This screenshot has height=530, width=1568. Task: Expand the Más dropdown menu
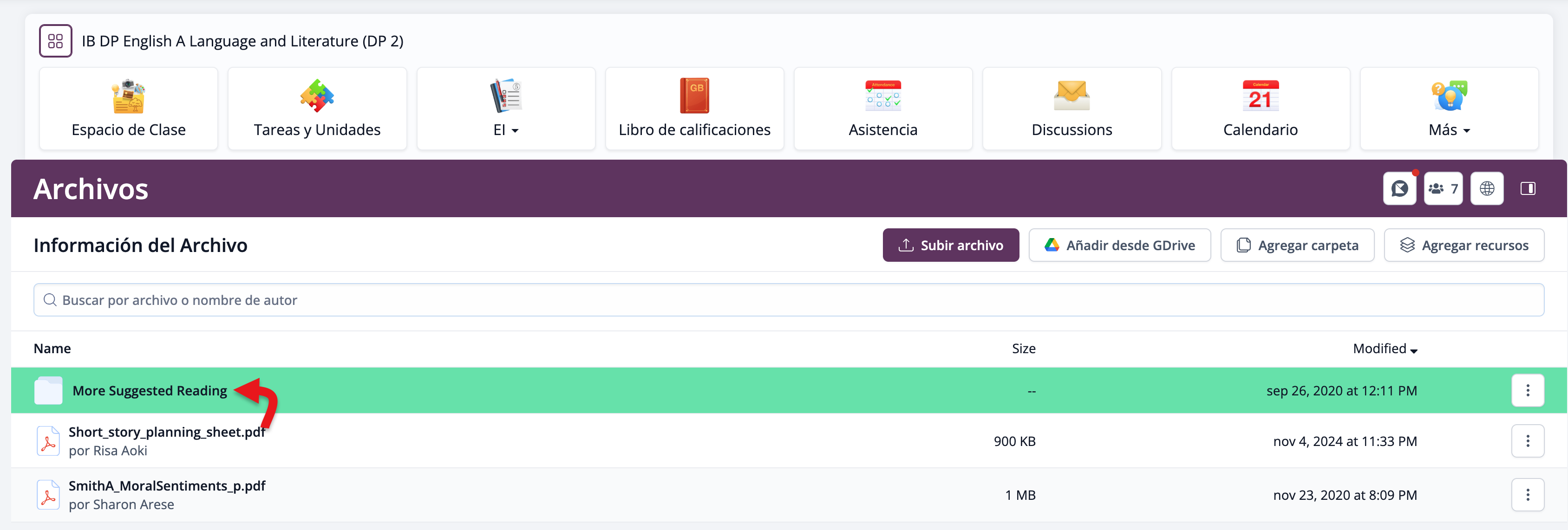pyautogui.click(x=1449, y=108)
